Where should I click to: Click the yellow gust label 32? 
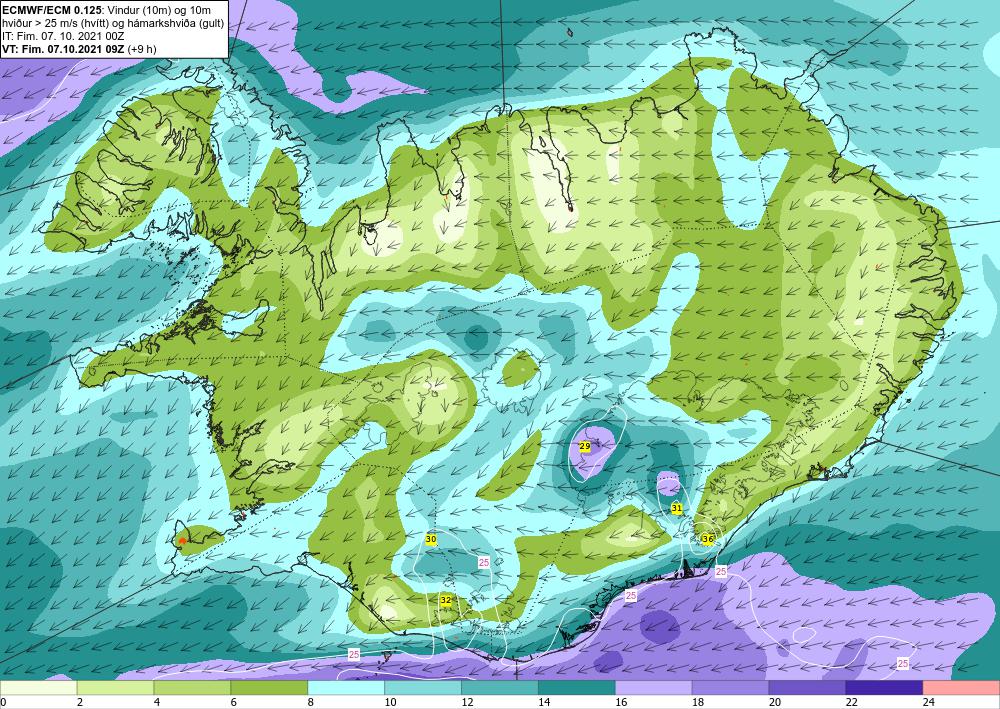pyautogui.click(x=446, y=600)
